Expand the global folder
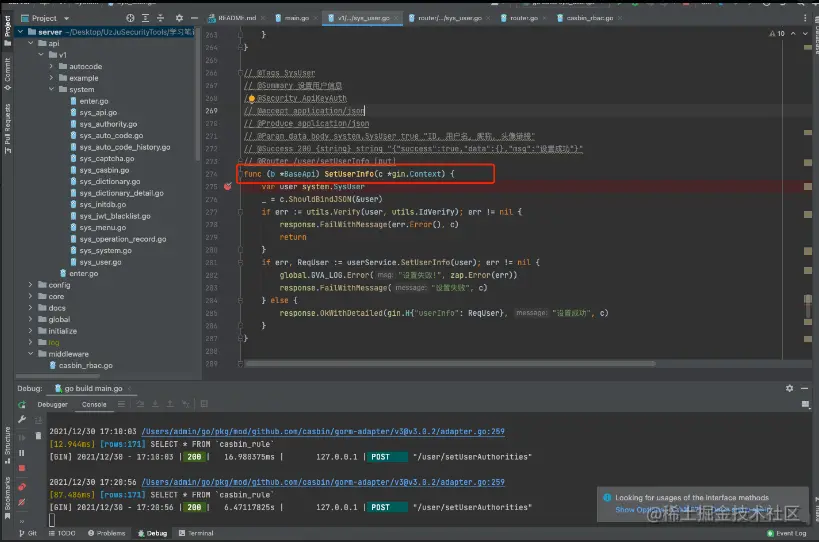The width and height of the screenshot is (819, 542). click(x=30, y=320)
